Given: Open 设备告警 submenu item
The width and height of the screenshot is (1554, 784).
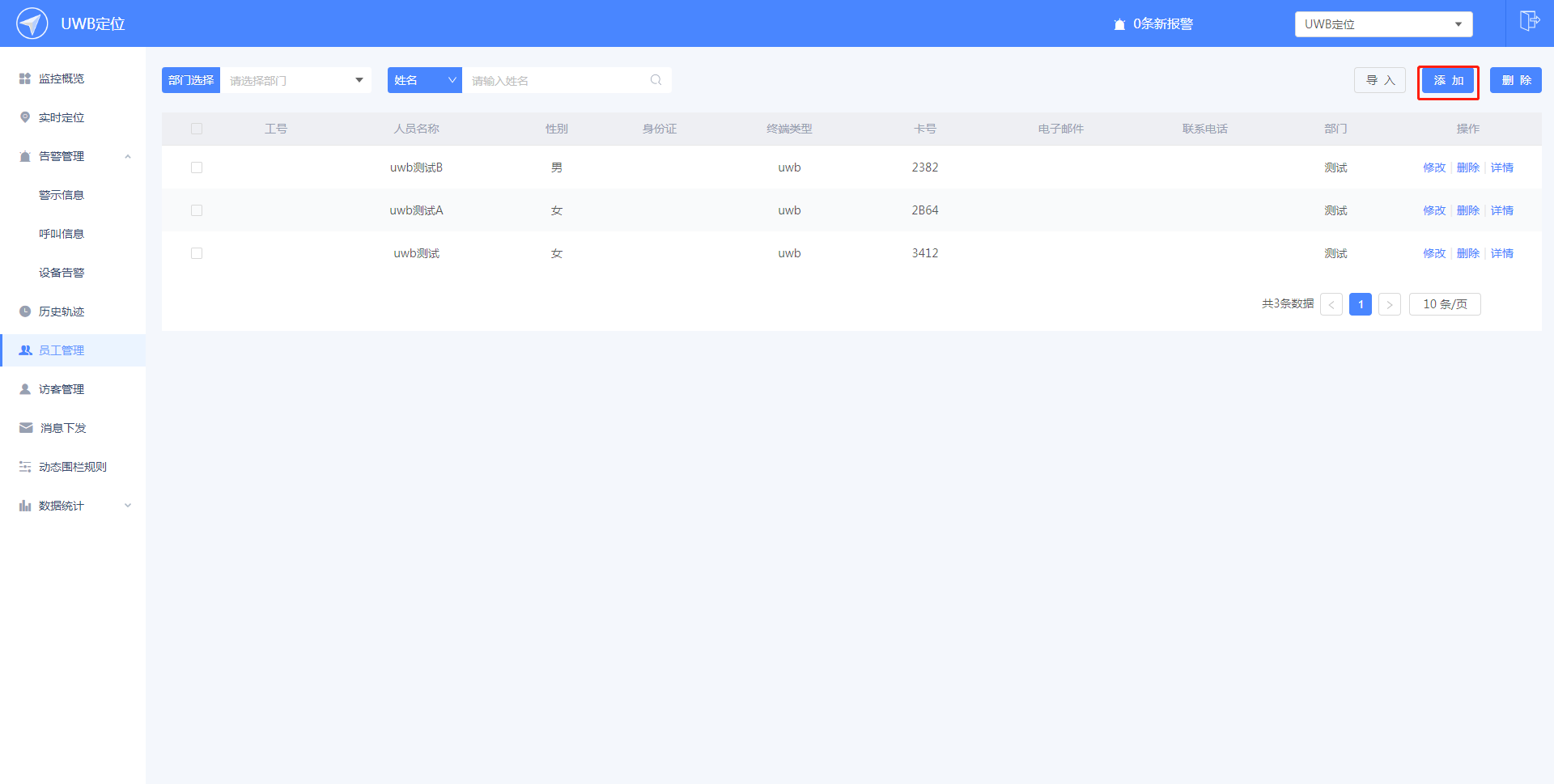Looking at the screenshot, I should click(73, 273).
